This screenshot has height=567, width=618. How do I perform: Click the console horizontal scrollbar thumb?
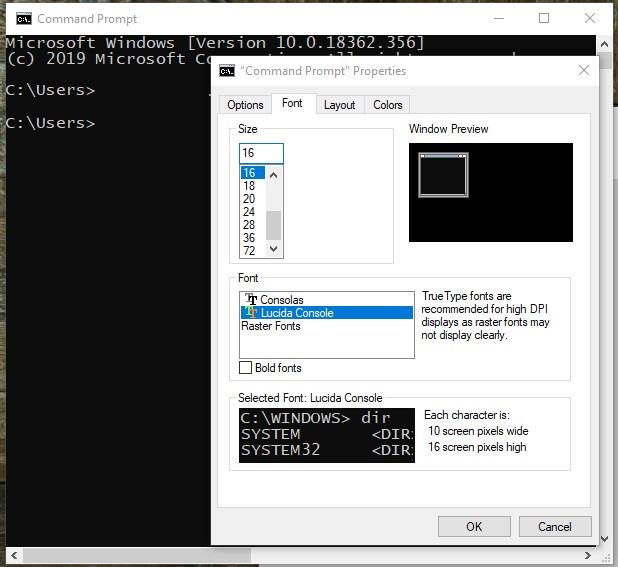pyautogui.click(x=137, y=555)
